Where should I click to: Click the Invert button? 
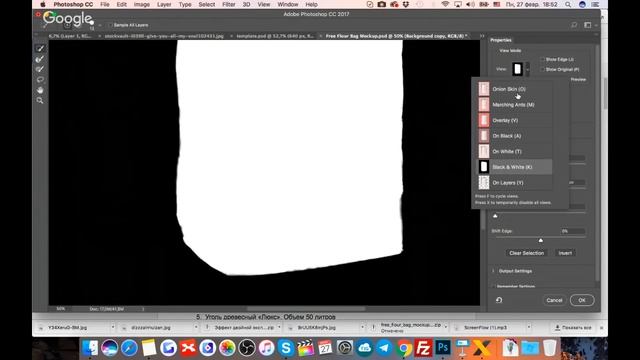tap(565, 253)
